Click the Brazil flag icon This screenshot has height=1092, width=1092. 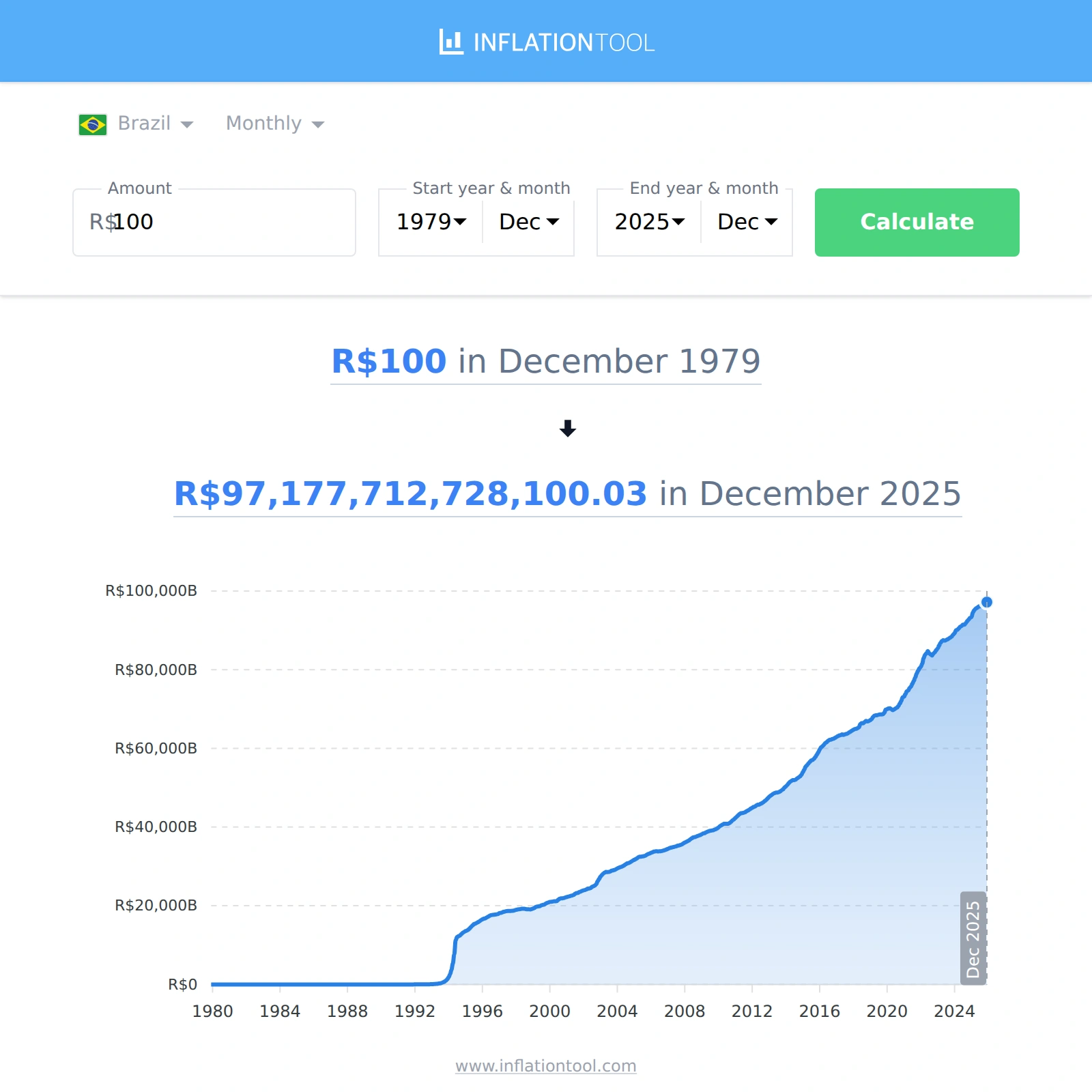pos(93,124)
